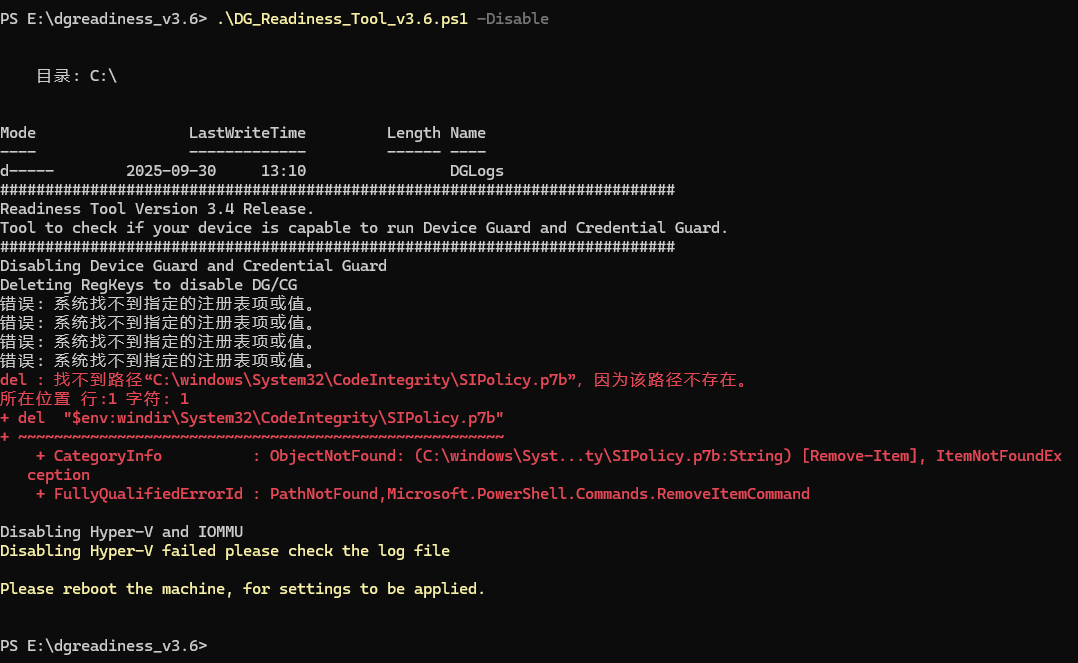Image resolution: width=1078 pixels, height=663 pixels.
Task: Click the DGLogs directory name
Action: pyautogui.click(x=477, y=171)
